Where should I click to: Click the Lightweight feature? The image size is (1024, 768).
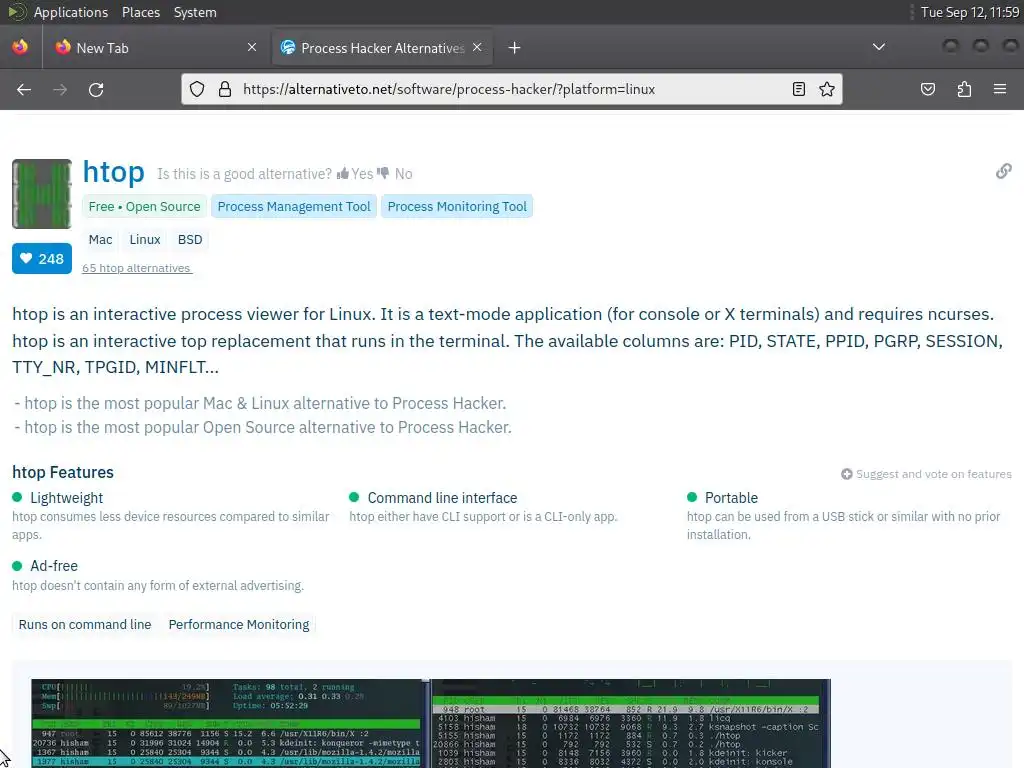tap(67, 498)
